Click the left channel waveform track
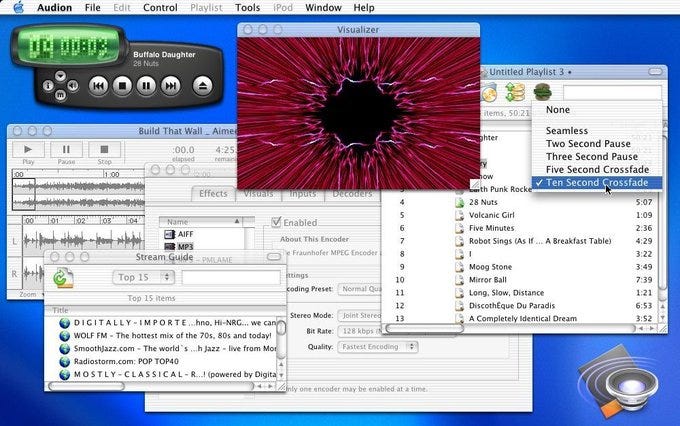The image size is (680, 426). point(83,240)
